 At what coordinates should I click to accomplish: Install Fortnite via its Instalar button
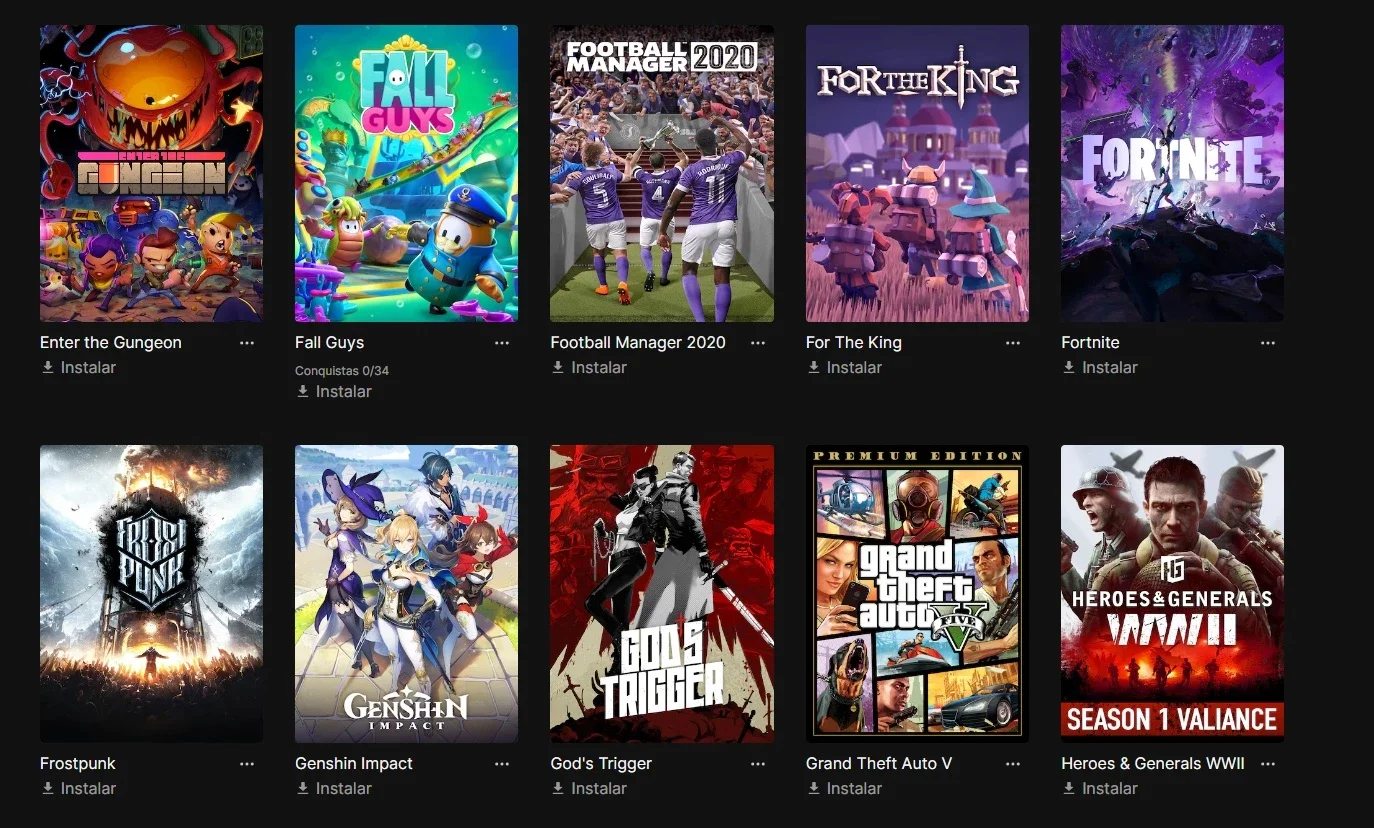(1100, 368)
